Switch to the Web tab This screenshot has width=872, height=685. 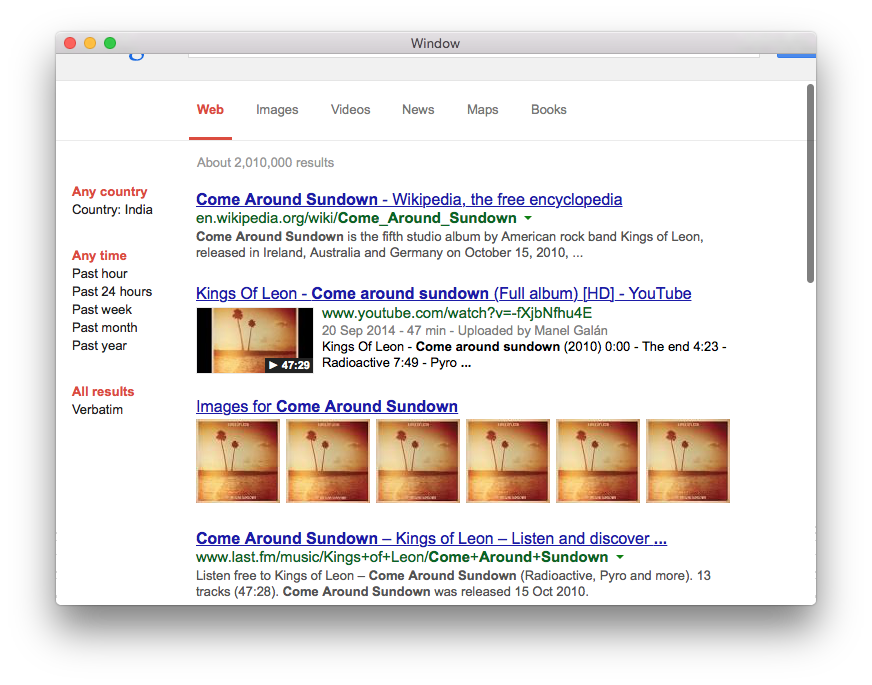pyautogui.click(x=210, y=110)
